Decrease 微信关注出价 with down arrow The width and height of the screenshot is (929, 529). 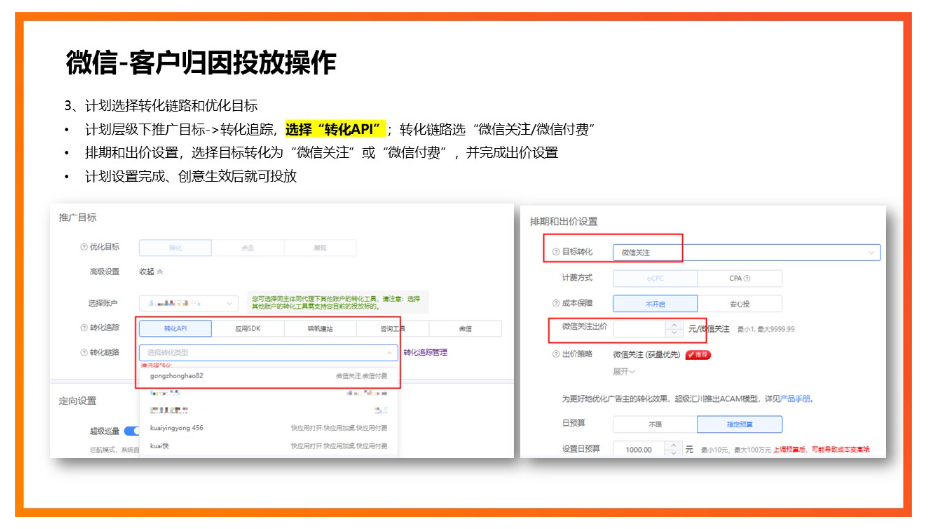[x=674, y=333]
